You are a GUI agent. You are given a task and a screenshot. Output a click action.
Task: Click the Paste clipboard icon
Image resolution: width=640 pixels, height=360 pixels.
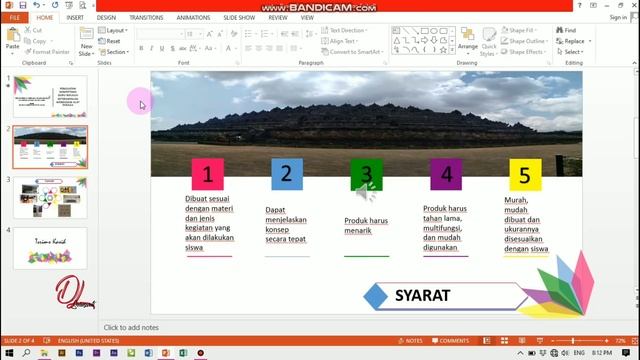(13, 35)
